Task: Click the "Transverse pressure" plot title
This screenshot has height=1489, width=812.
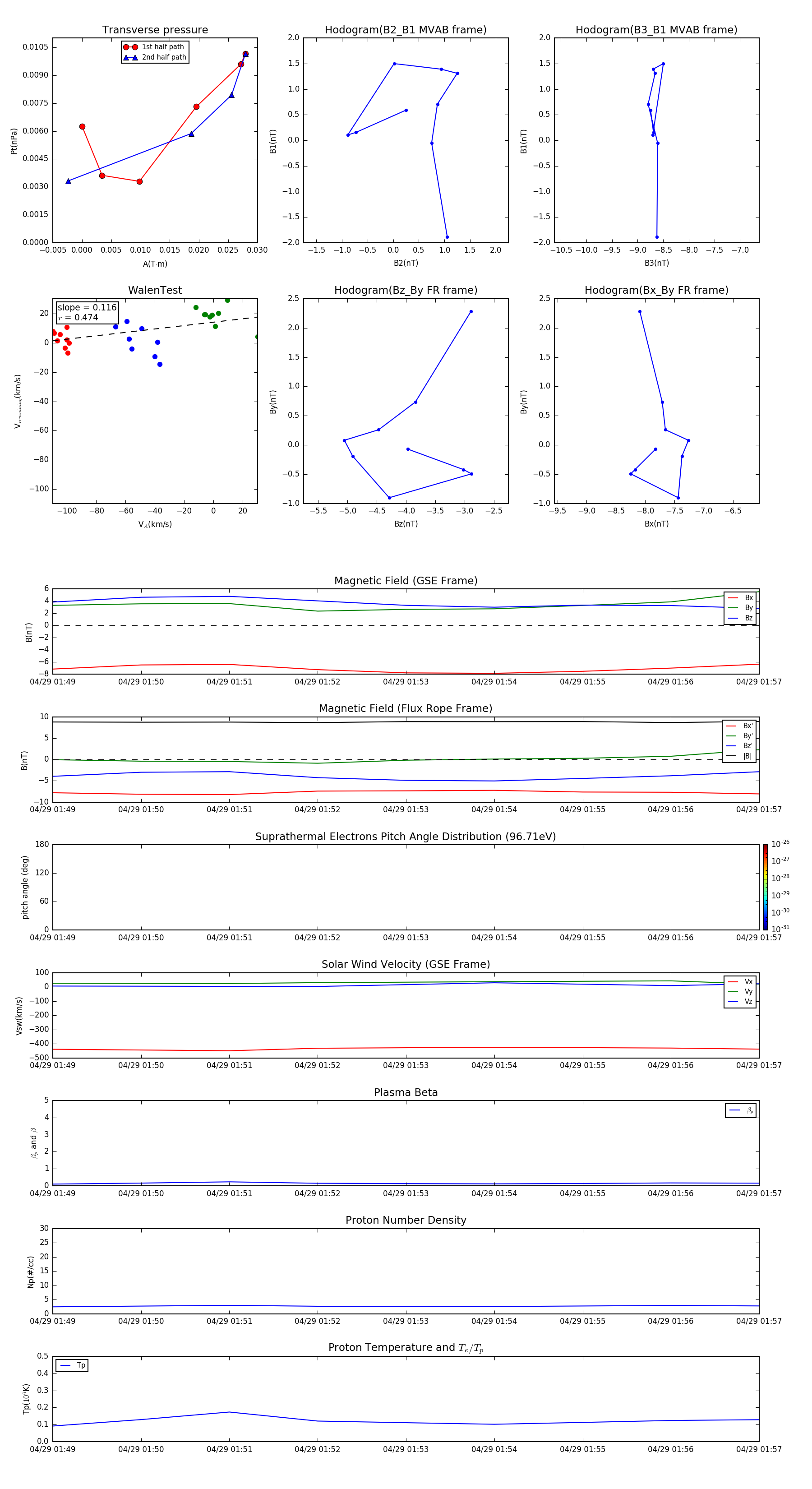Action: pyautogui.click(x=155, y=30)
